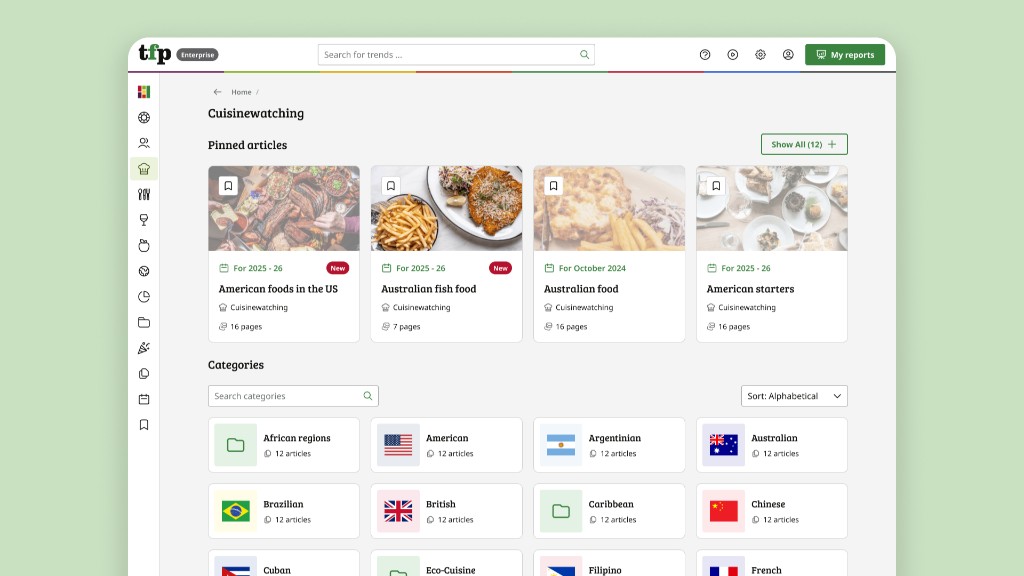1024x576 pixels.
Task: Open Australian food article title
Action: pyautogui.click(x=581, y=289)
